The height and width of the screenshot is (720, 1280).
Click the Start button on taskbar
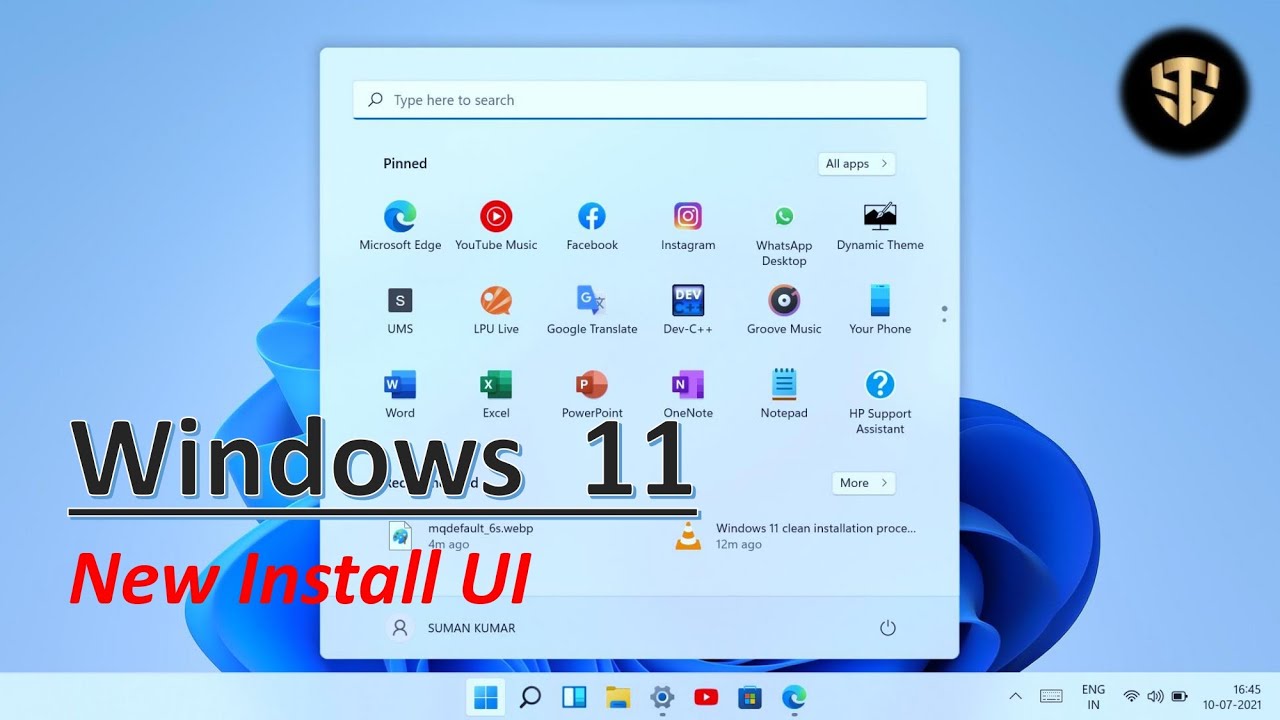[486, 697]
